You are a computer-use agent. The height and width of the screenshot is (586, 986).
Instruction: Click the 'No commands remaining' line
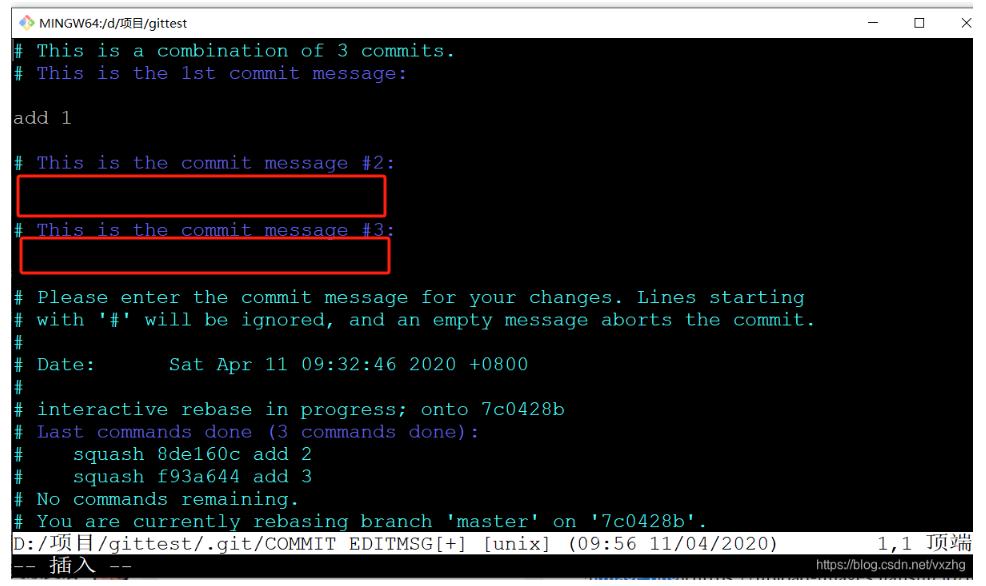coord(156,499)
